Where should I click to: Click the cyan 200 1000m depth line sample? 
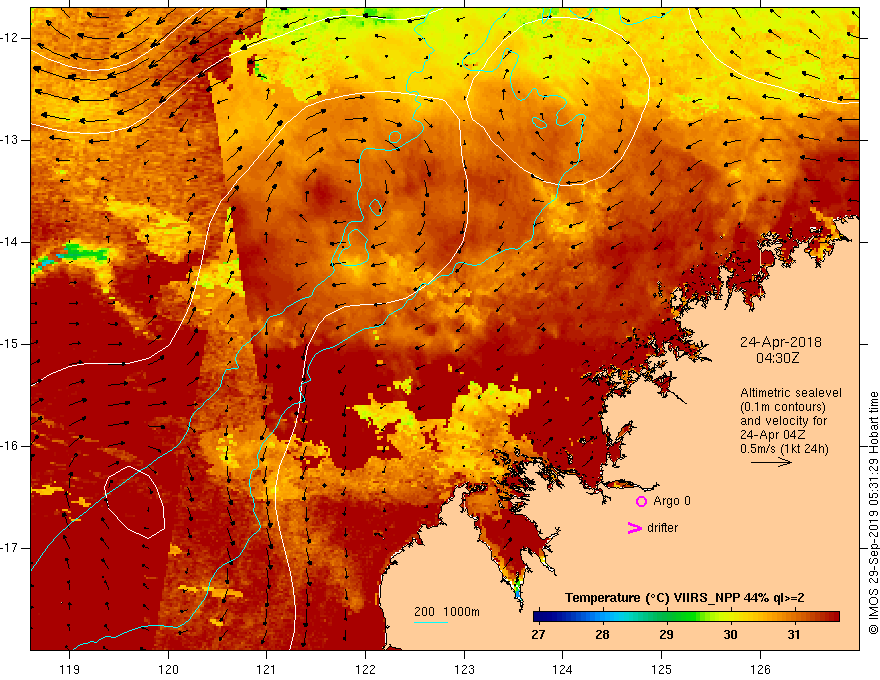[430, 623]
